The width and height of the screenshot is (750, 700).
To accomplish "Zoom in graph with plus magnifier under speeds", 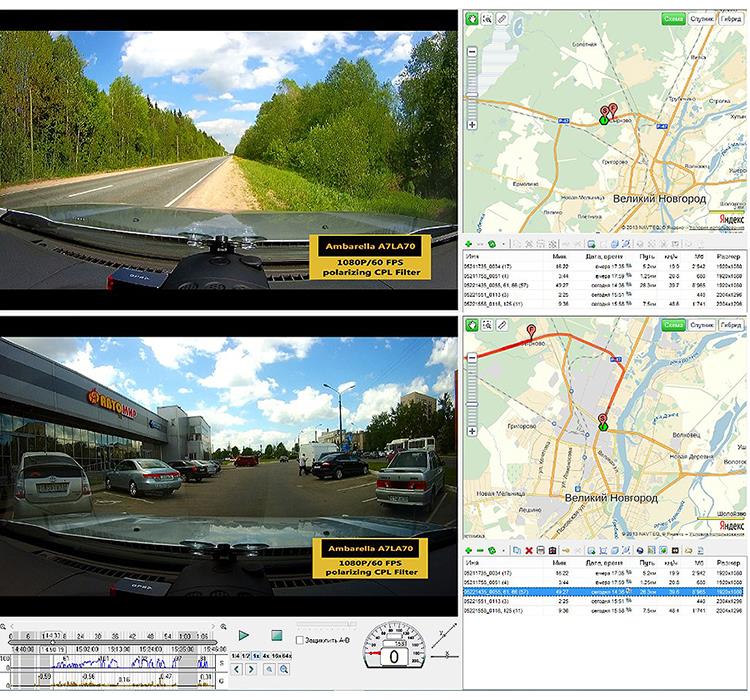I will pyautogui.click(x=284, y=669).
